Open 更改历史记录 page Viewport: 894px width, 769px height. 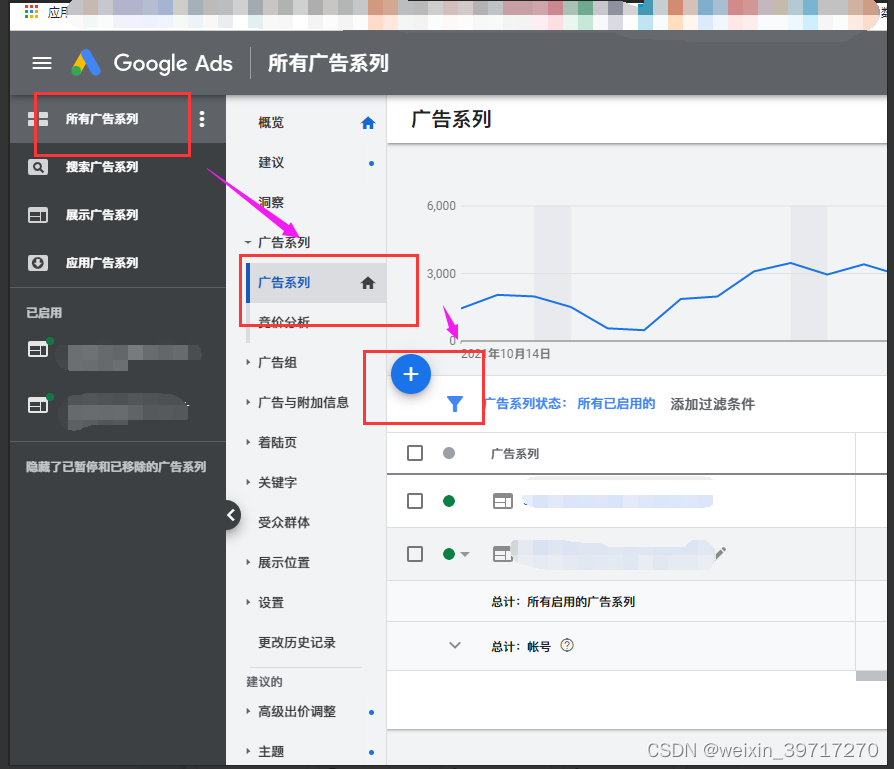pos(296,642)
